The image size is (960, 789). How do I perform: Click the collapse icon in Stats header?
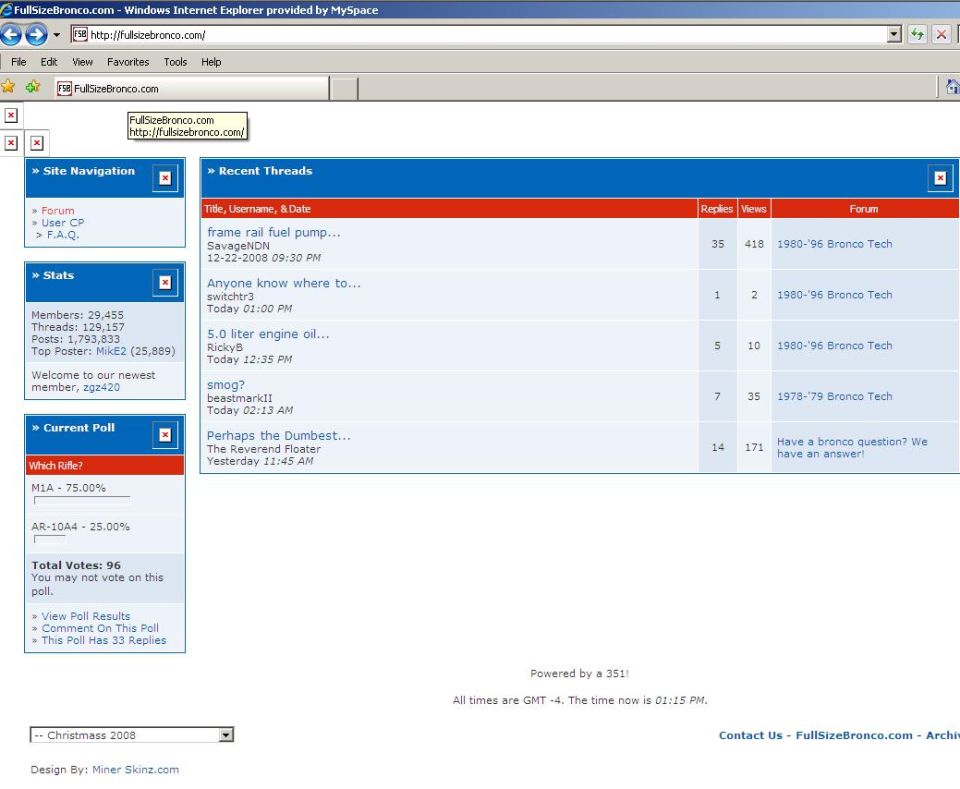[x=165, y=282]
